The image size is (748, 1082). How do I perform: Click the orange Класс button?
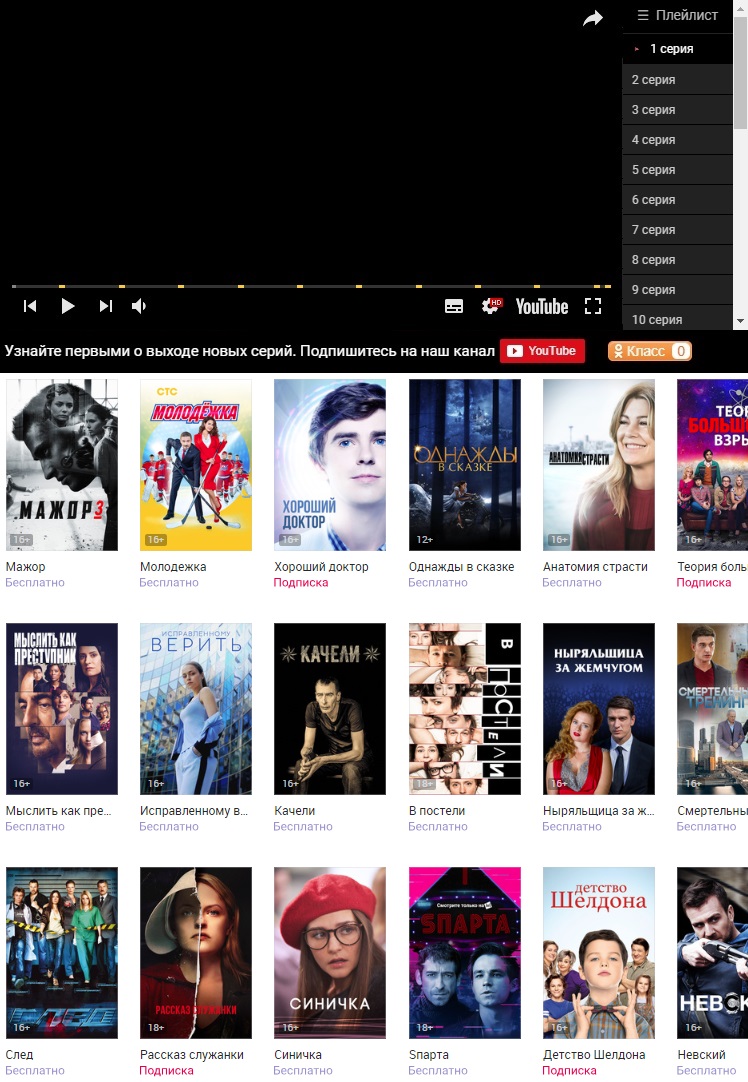click(x=649, y=351)
